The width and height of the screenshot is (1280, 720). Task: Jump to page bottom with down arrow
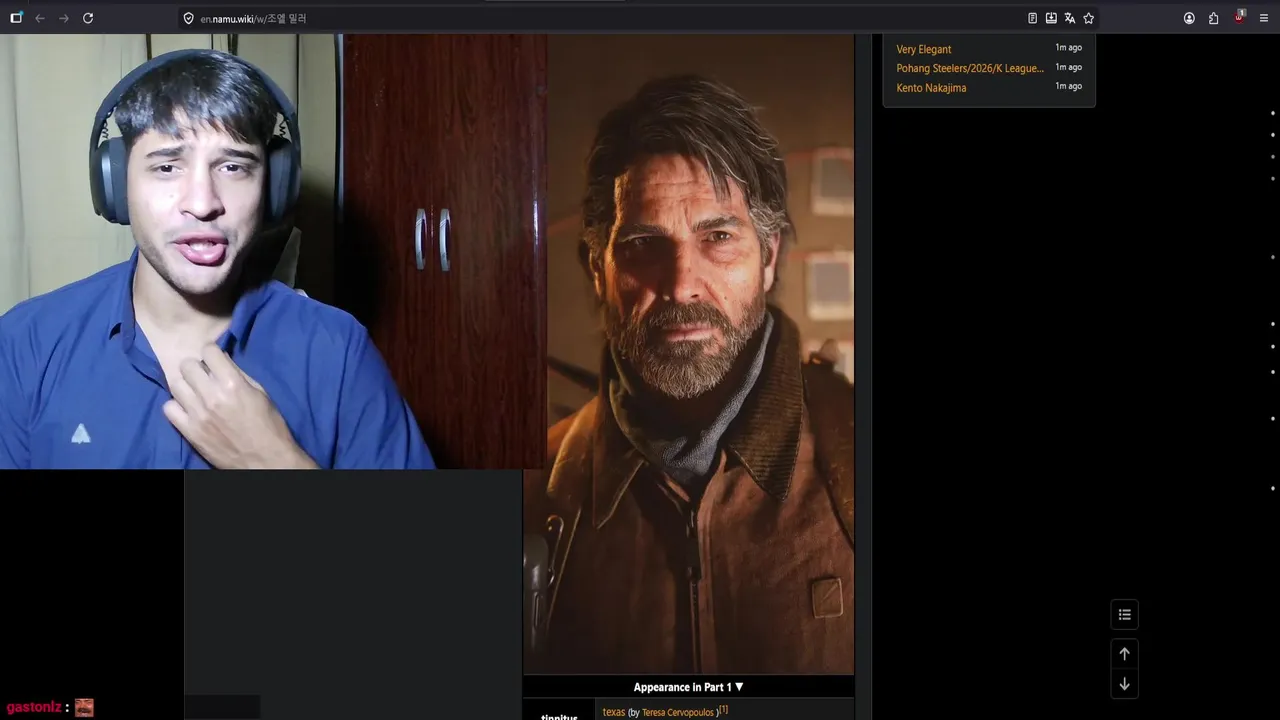point(1124,684)
